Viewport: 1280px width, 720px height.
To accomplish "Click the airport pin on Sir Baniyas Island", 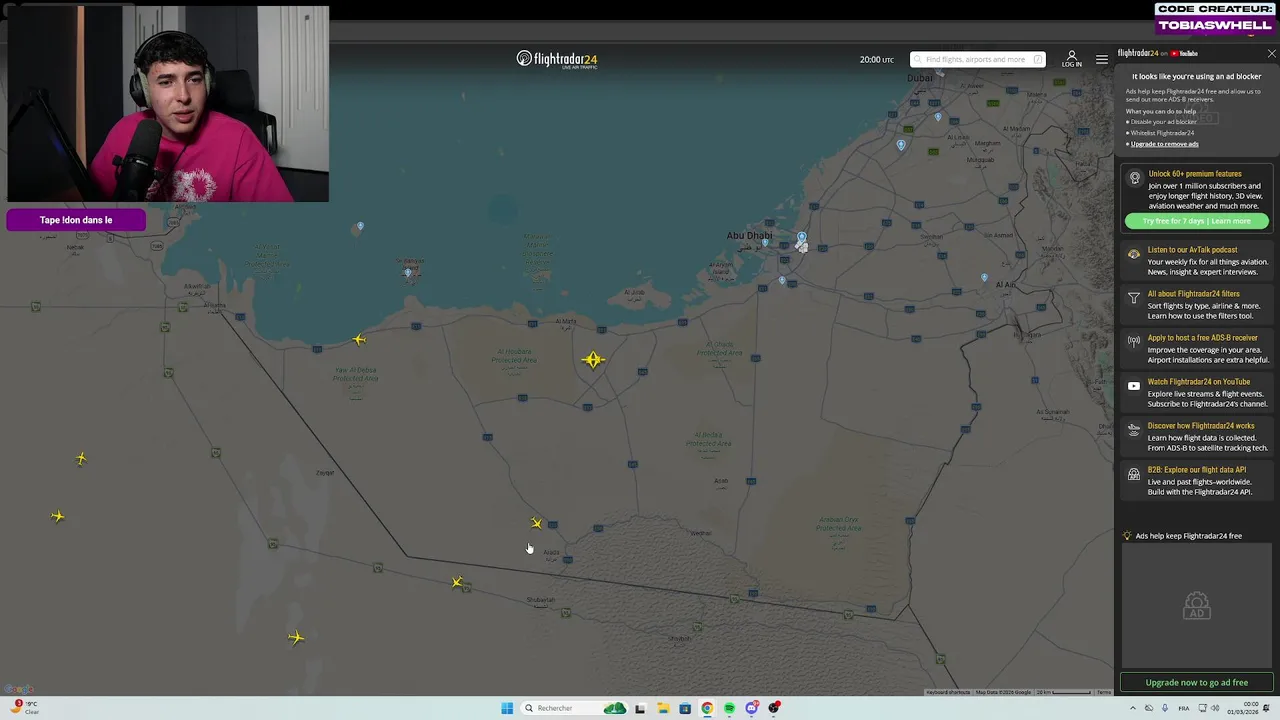I will pos(408,271).
